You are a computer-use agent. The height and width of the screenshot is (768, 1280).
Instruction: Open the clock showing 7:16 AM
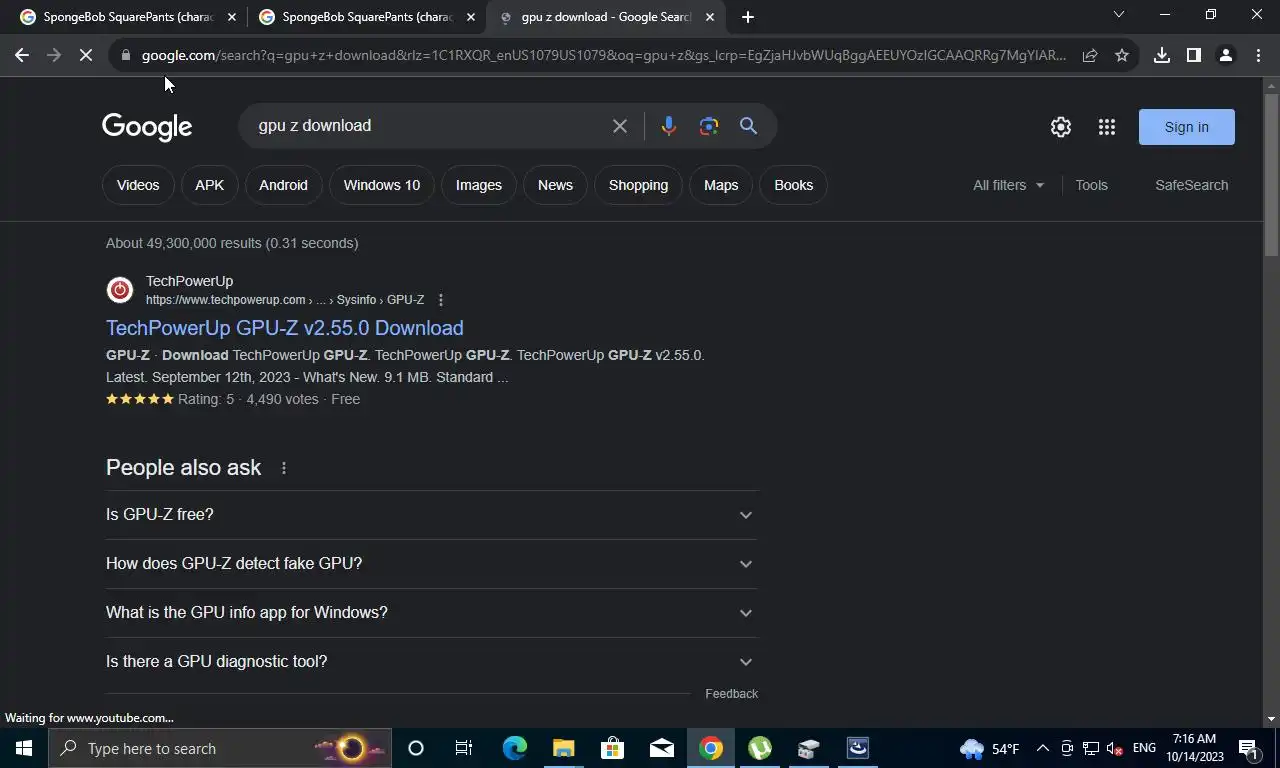[x=1194, y=748]
